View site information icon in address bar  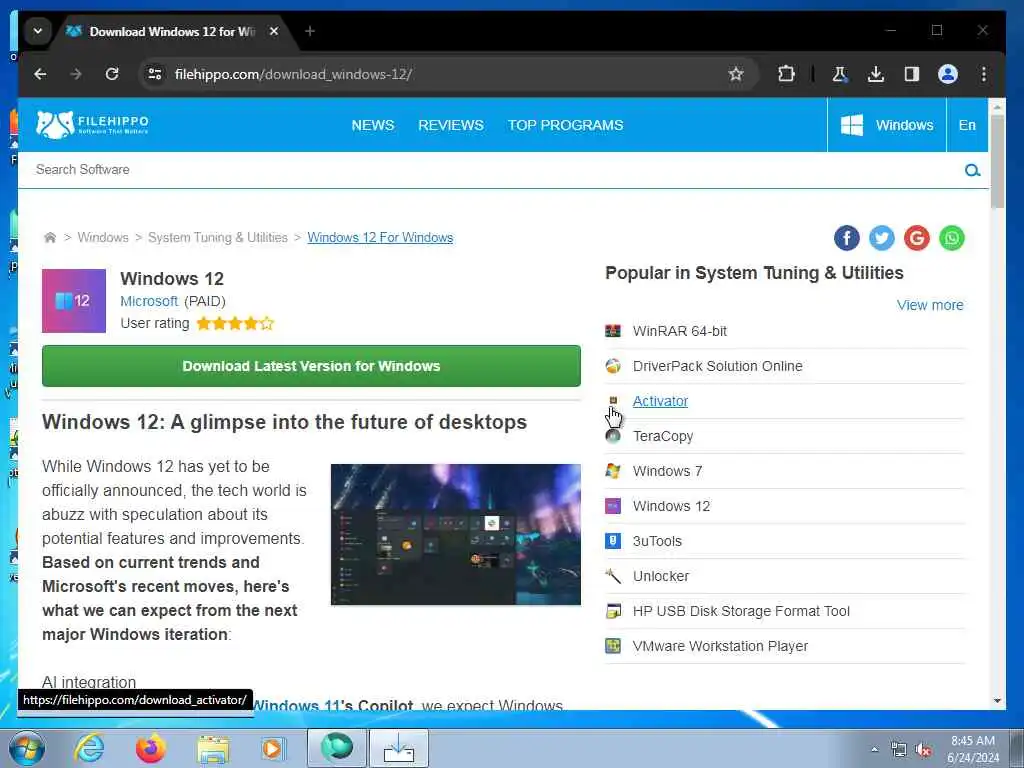pyautogui.click(x=155, y=74)
